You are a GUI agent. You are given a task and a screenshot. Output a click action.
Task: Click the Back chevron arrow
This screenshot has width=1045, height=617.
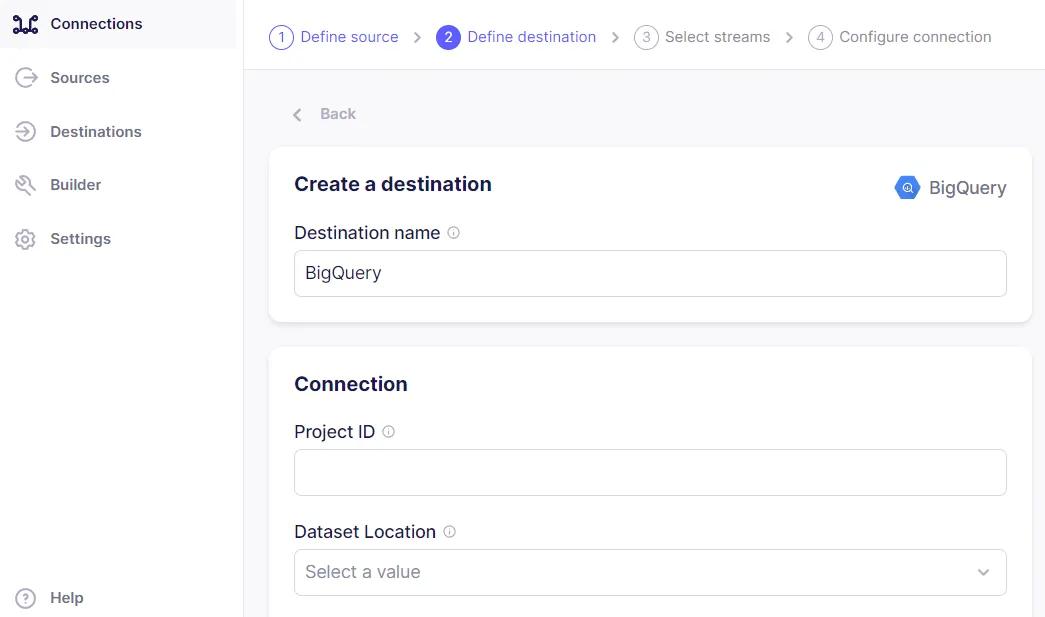coord(297,115)
